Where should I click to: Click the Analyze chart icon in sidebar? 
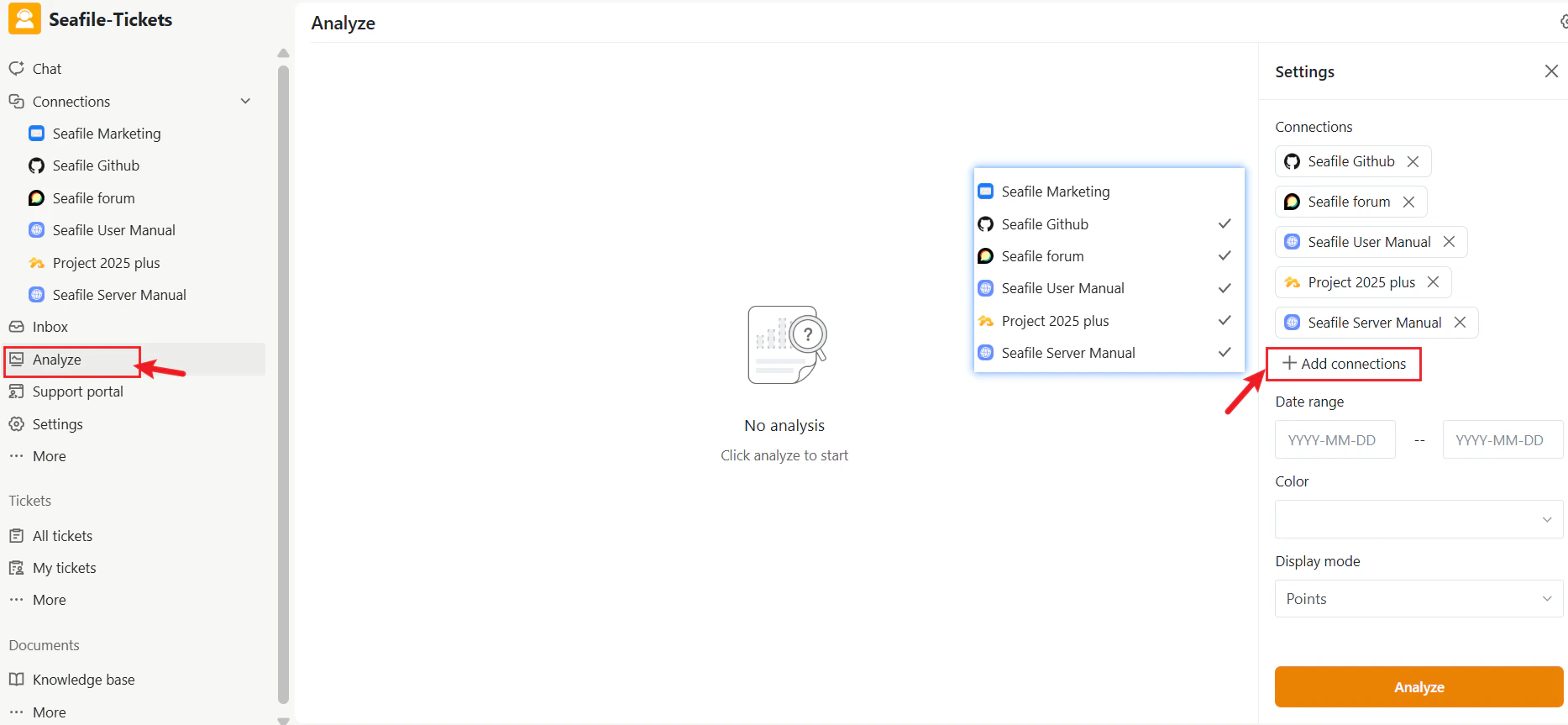16,359
